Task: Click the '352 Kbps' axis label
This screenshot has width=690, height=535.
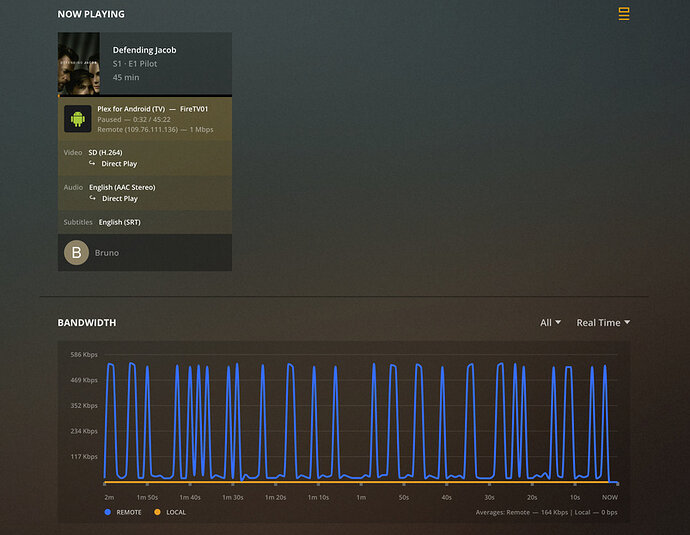Action: 84,406
